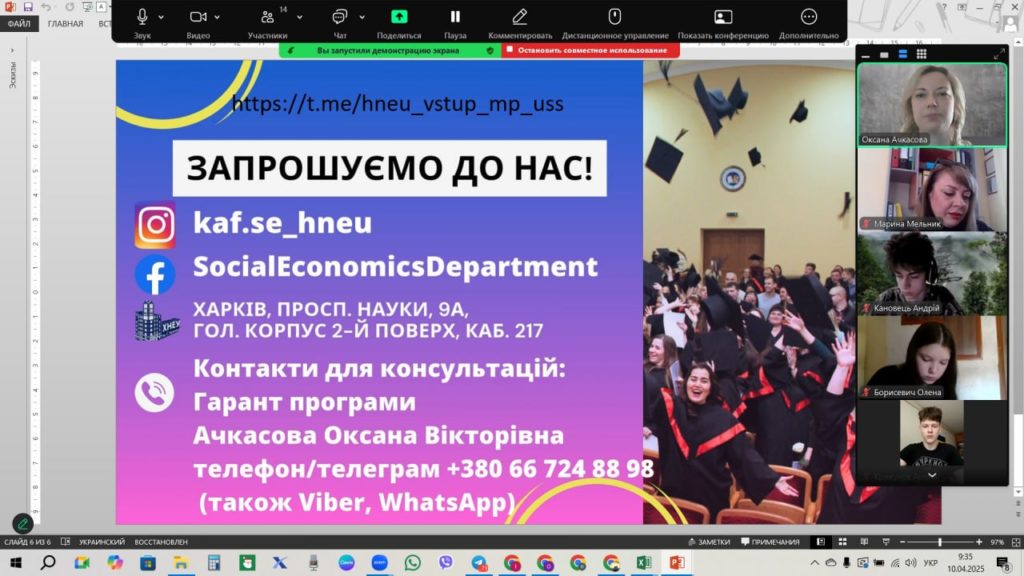Open the Zoom chat panel
The height and width of the screenshot is (576, 1024).
pos(340,17)
